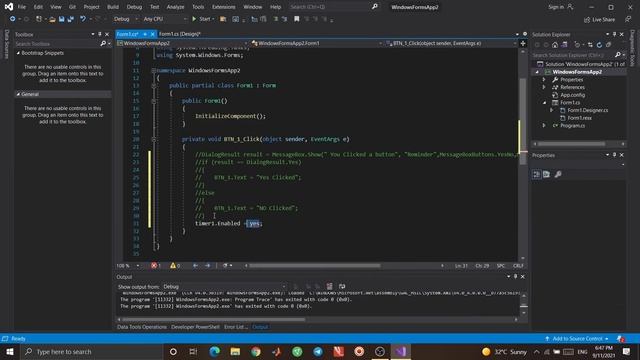640x360 pixels.
Task: Click the Solution Explorer Refresh icon
Action: tap(599, 44)
